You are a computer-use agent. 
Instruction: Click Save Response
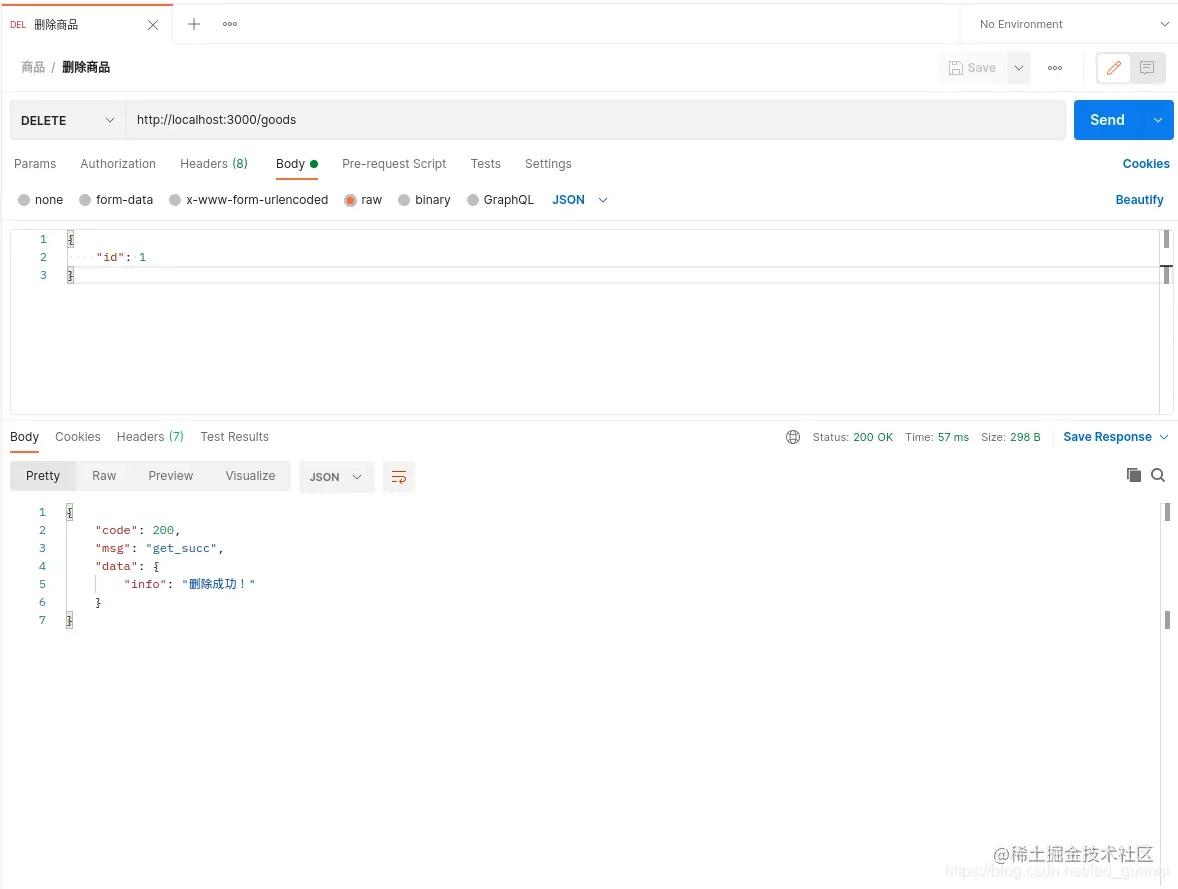pyautogui.click(x=1107, y=437)
